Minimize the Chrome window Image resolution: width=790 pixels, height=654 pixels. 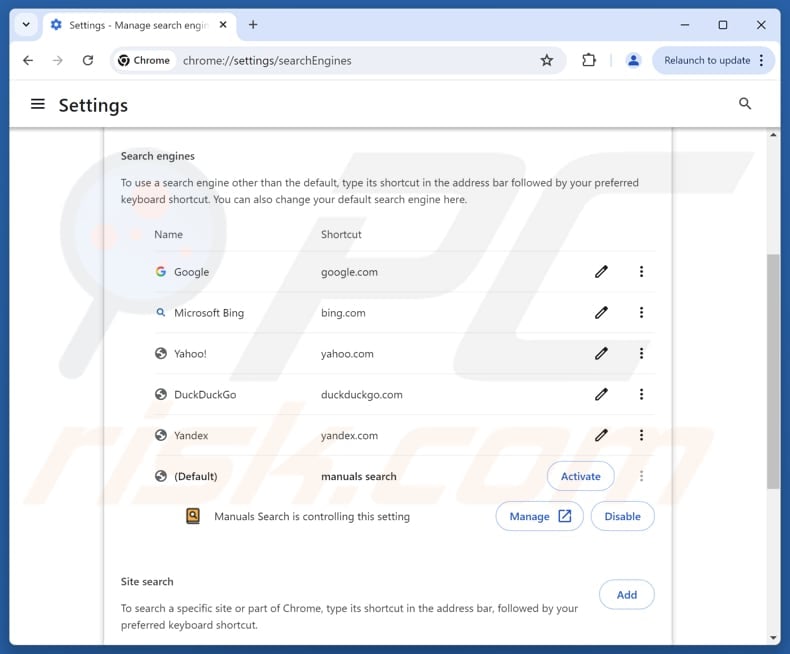point(685,25)
